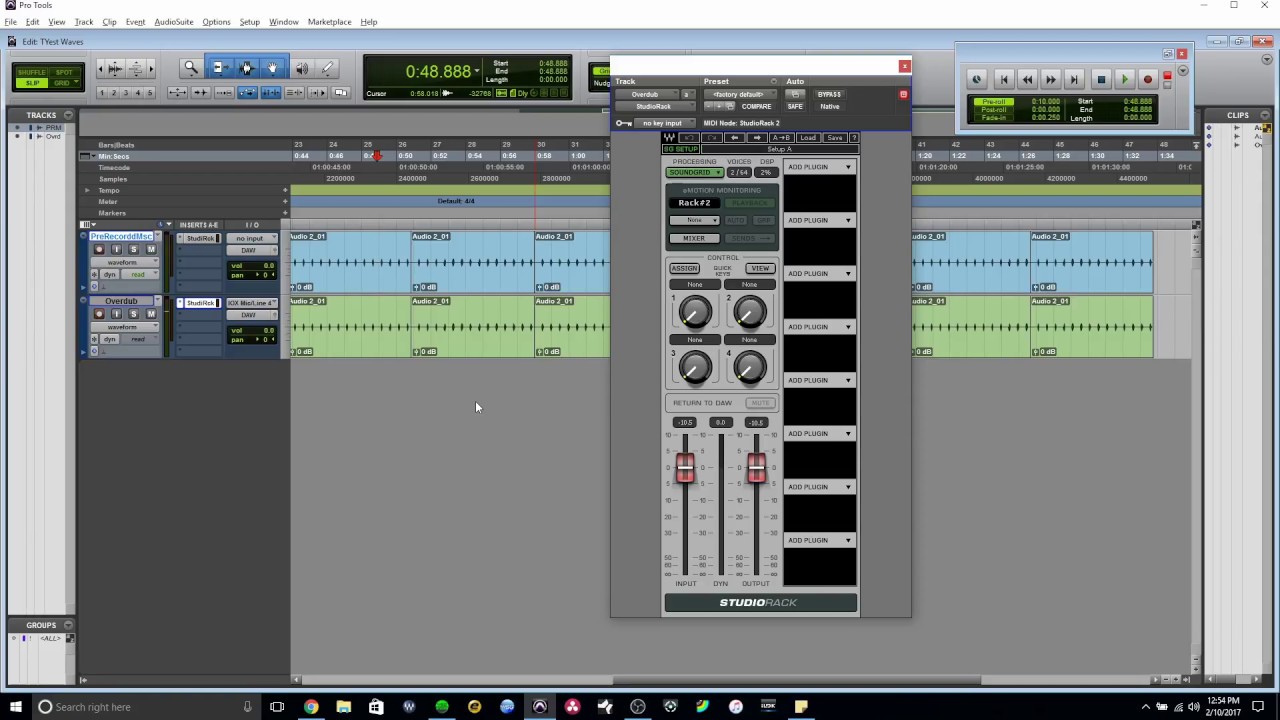Click Return to Zero in Transport
1280x720 pixels.
pyautogui.click(x=1004, y=80)
